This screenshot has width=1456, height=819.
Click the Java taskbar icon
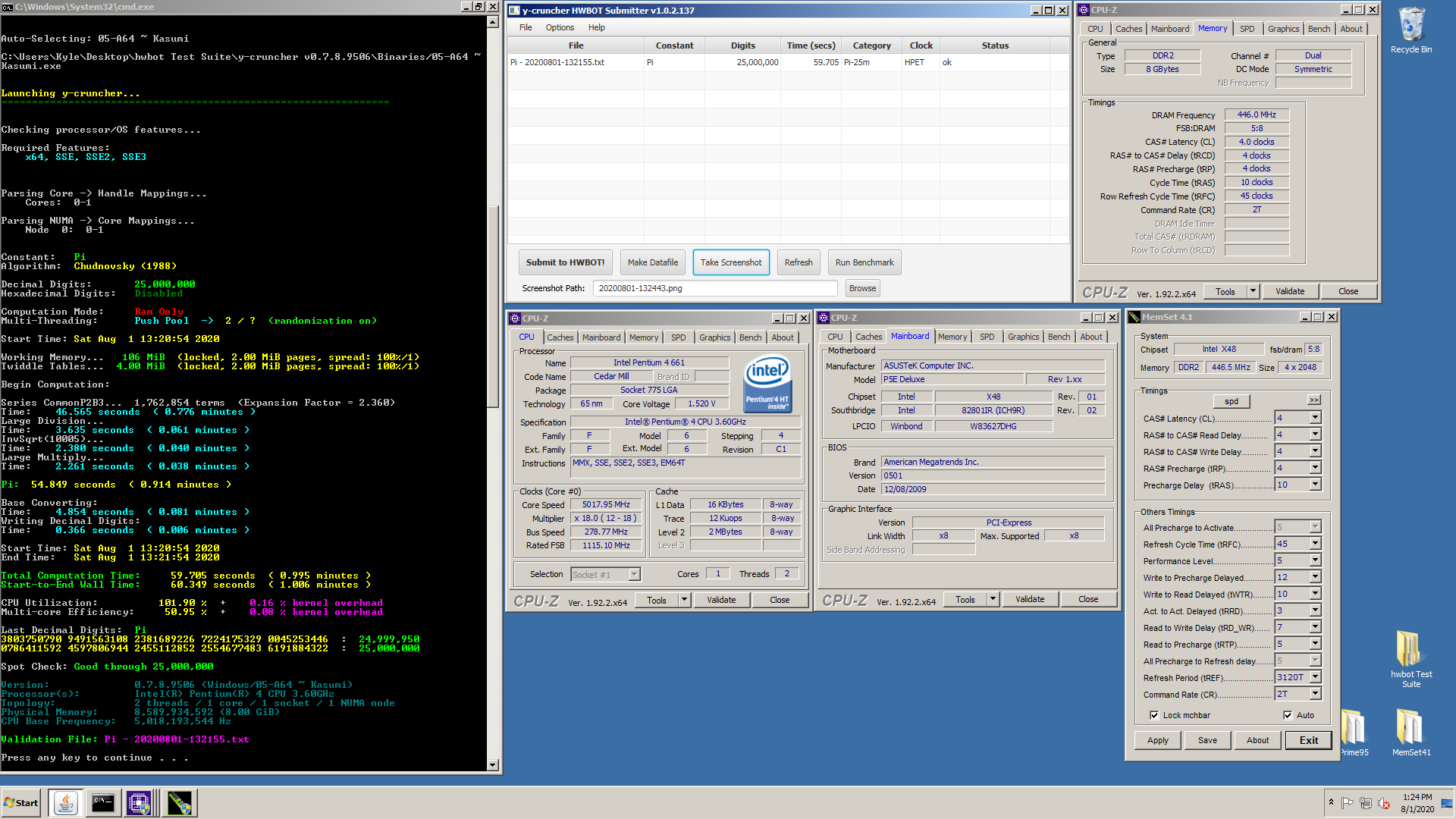66,803
